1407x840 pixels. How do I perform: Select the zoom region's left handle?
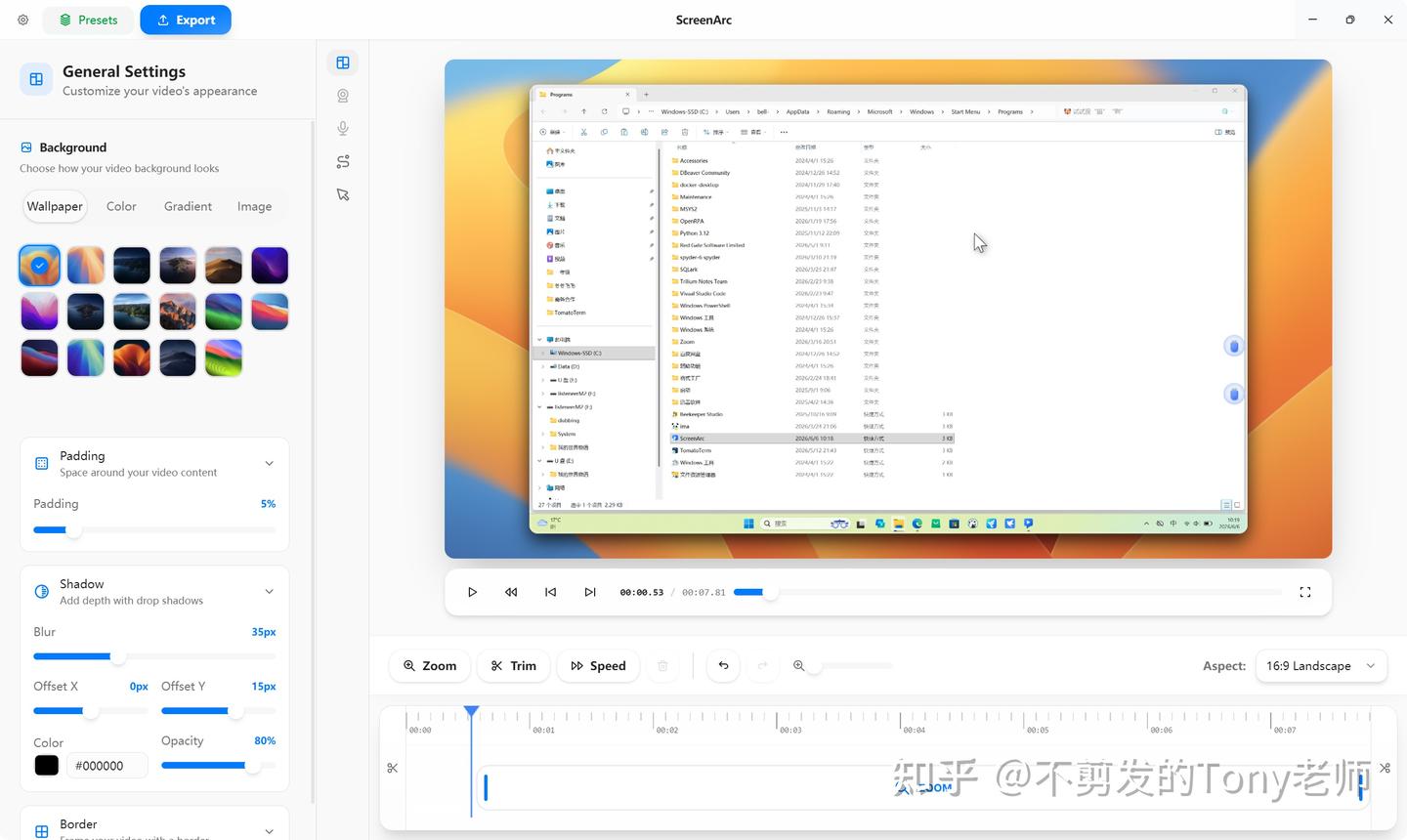(486, 787)
